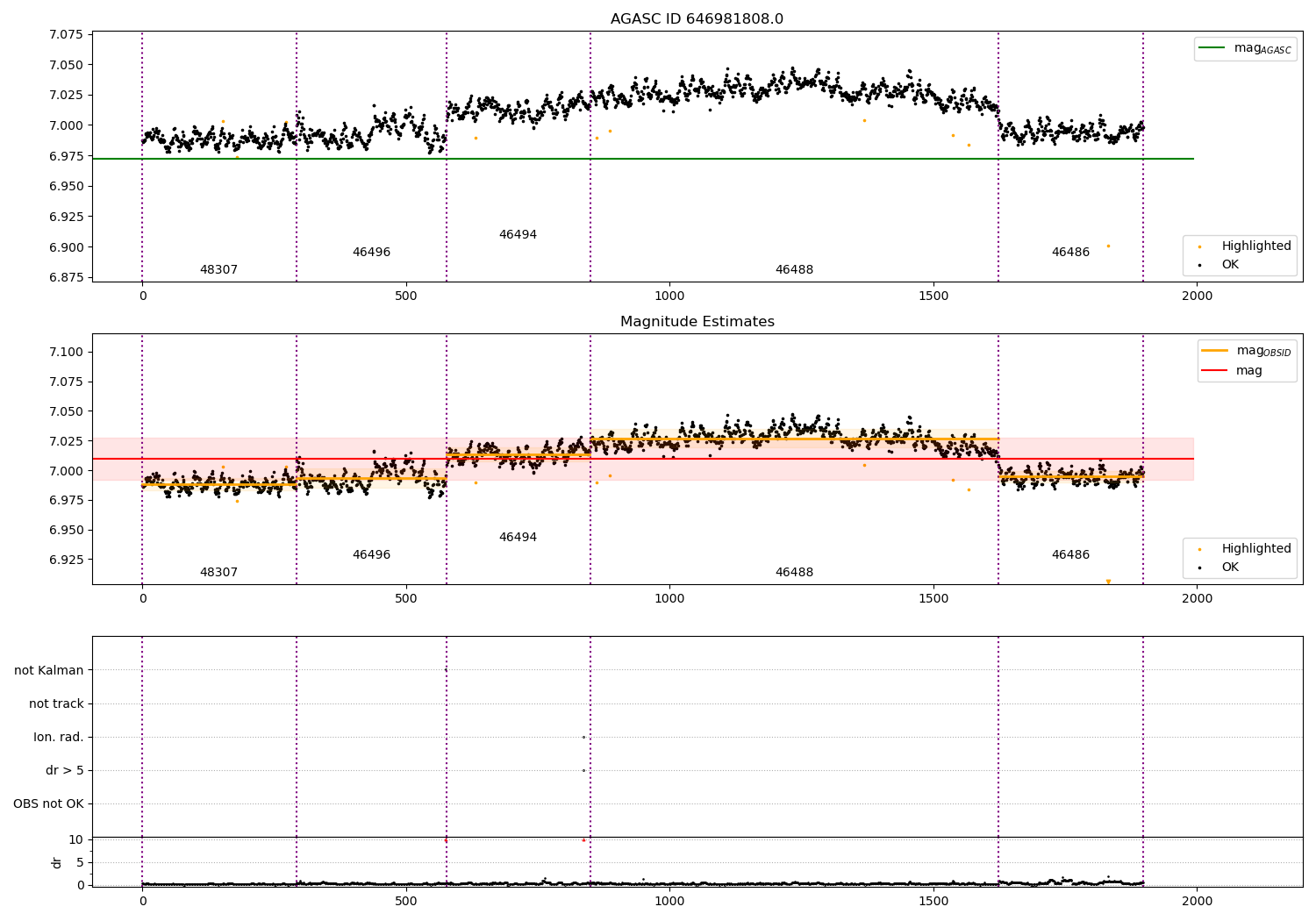Click obsid label 46496 in Magnitude Estimates panel
This screenshot has height=921, width=1316.
(371, 555)
